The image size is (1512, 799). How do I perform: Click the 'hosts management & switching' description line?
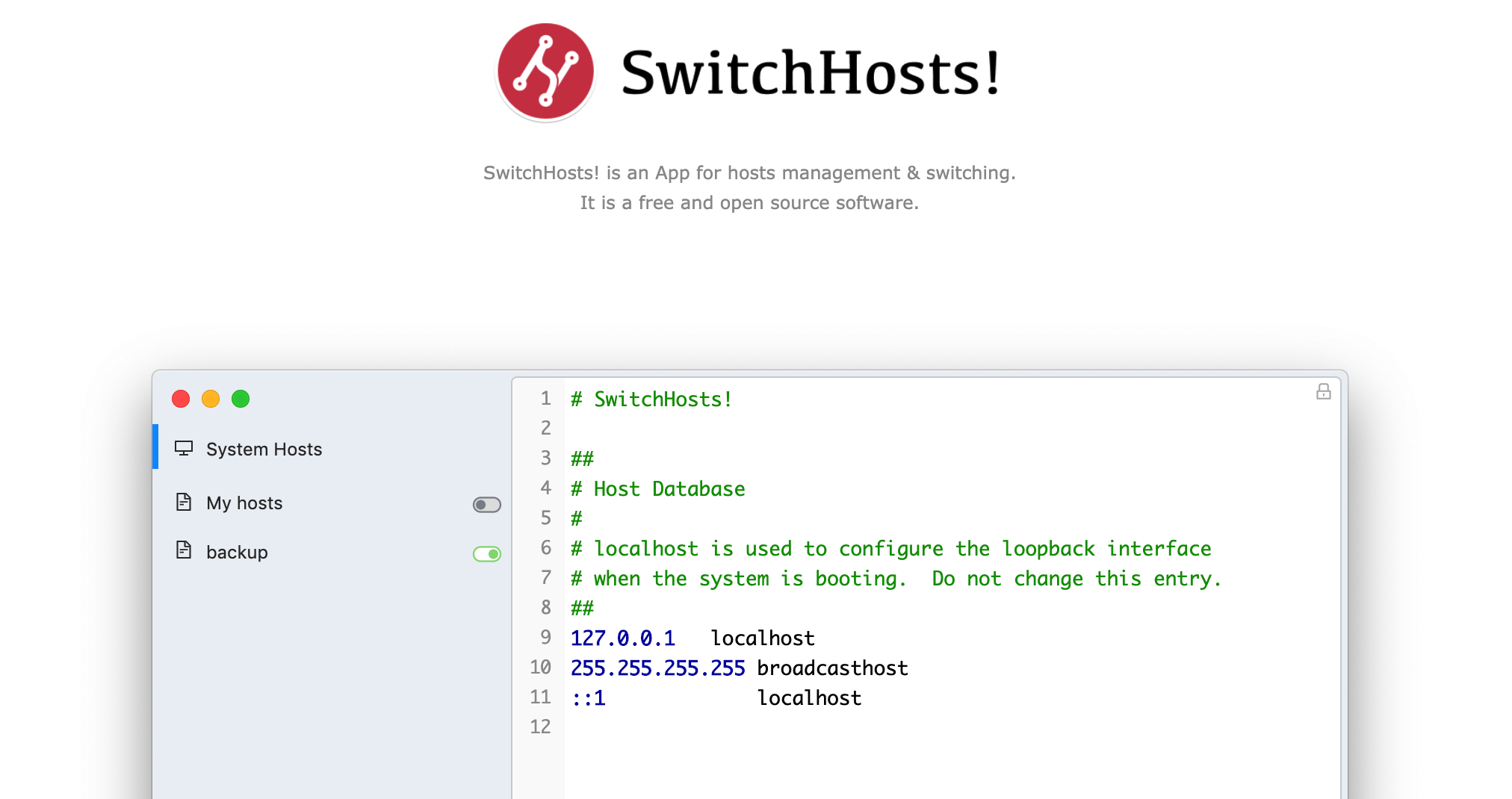tap(749, 173)
